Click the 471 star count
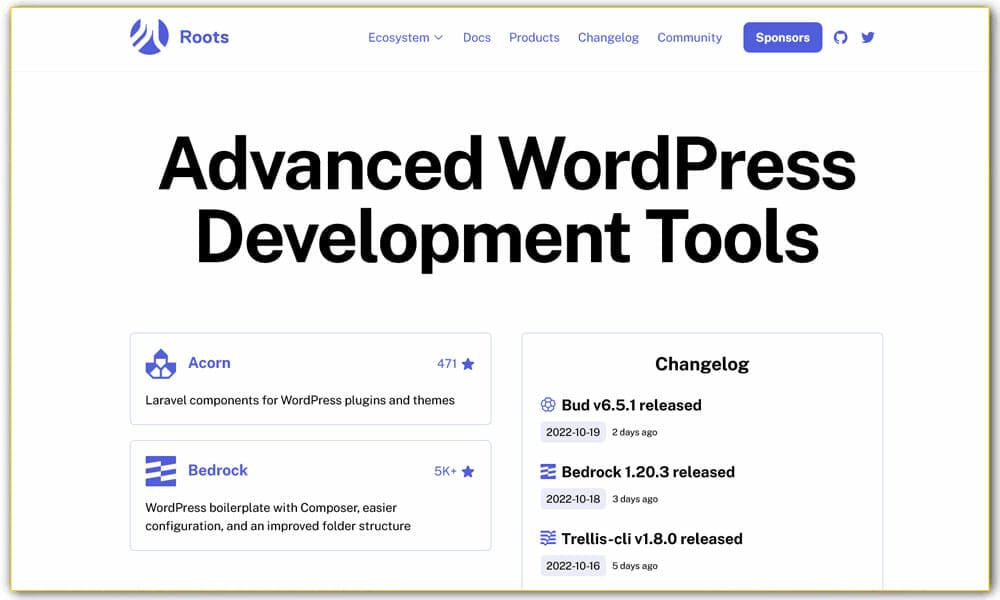Image resolution: width=1000 pixels, height=600 pixels. (x=447, y=363)
